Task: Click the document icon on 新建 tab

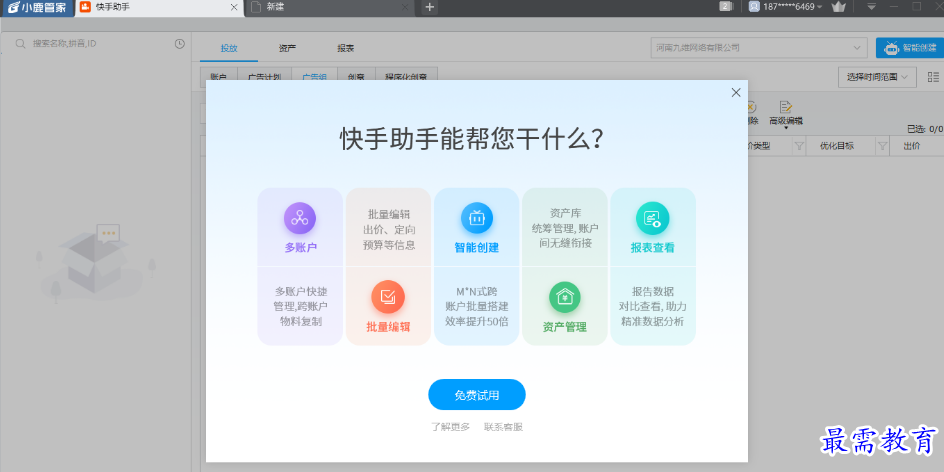Action: 256,7
